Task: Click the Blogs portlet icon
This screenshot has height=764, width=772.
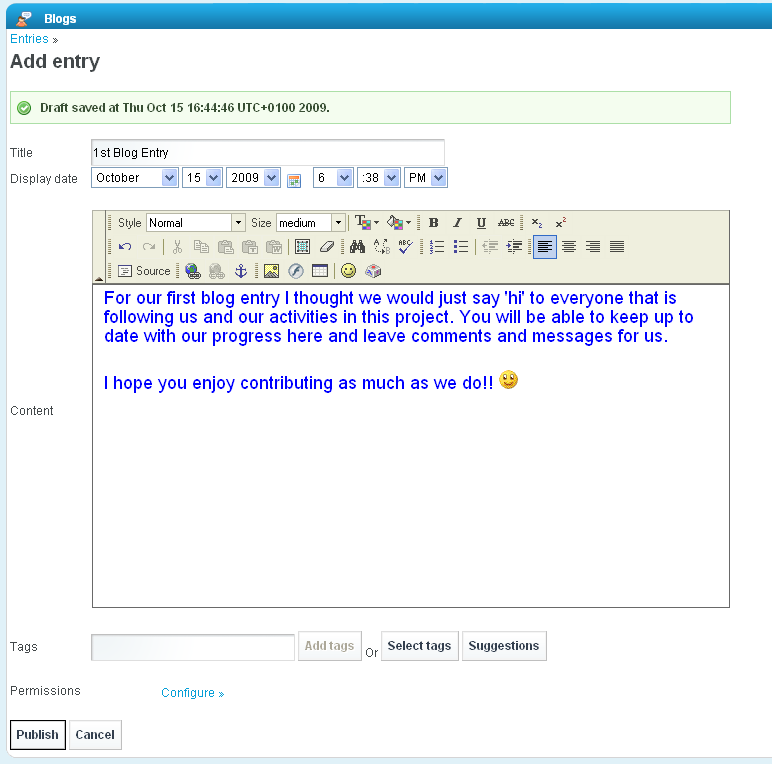Action: [23, 19]
